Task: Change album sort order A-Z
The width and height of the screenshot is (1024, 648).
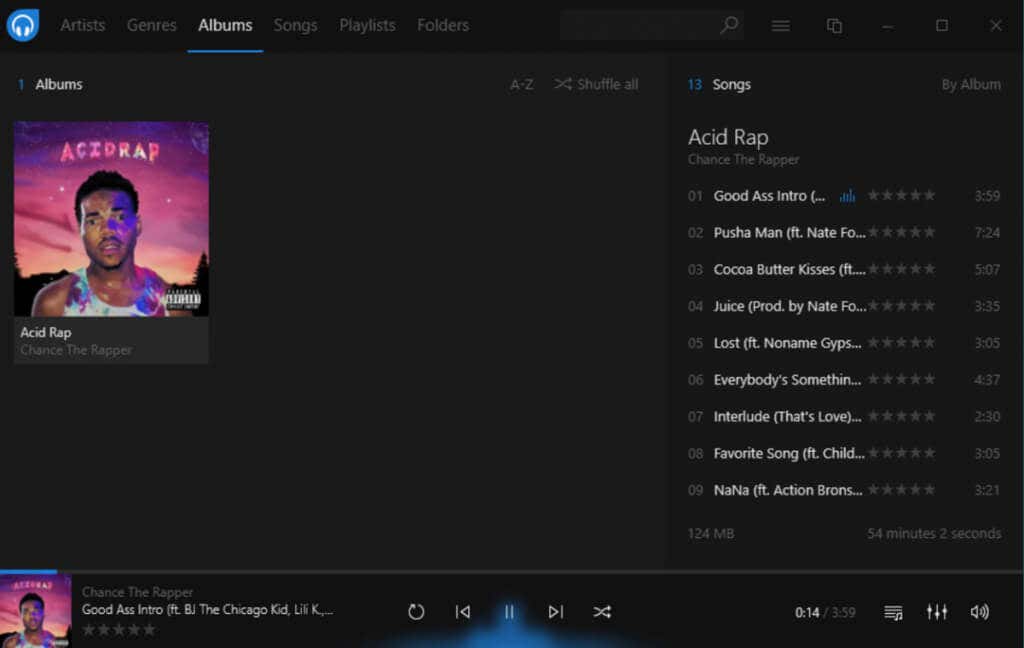Action: (521, 84)
